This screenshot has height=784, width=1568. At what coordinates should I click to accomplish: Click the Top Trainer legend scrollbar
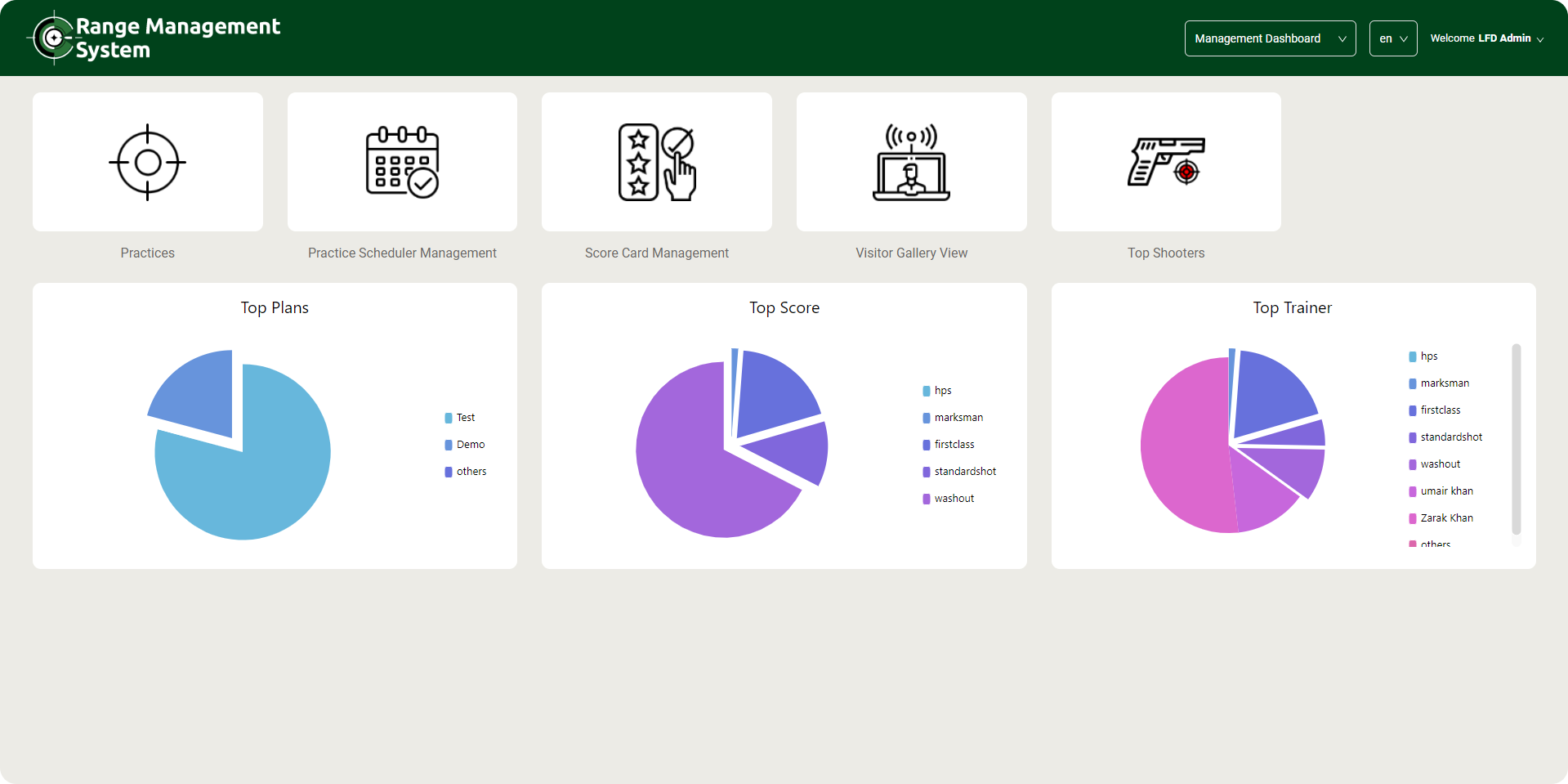pyautogui.click(x=1516, y=440)
